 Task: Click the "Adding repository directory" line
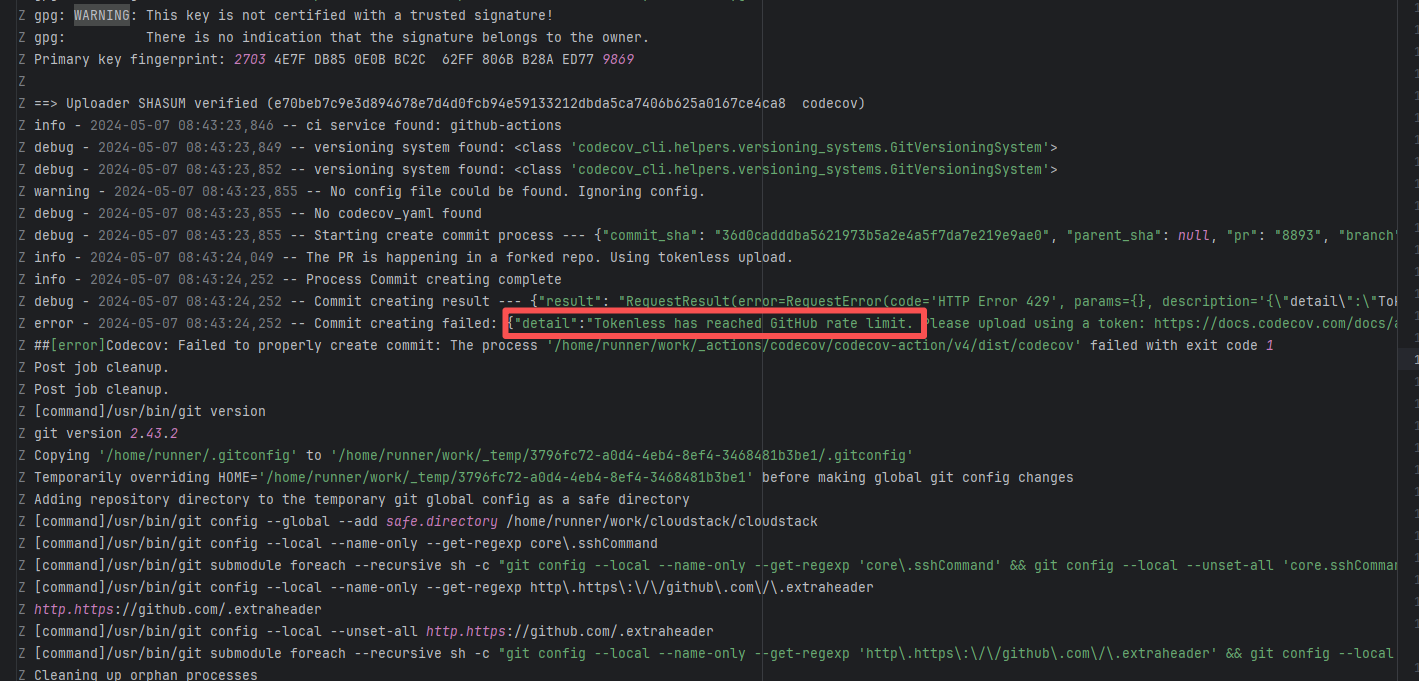click(x=361, y=500)
